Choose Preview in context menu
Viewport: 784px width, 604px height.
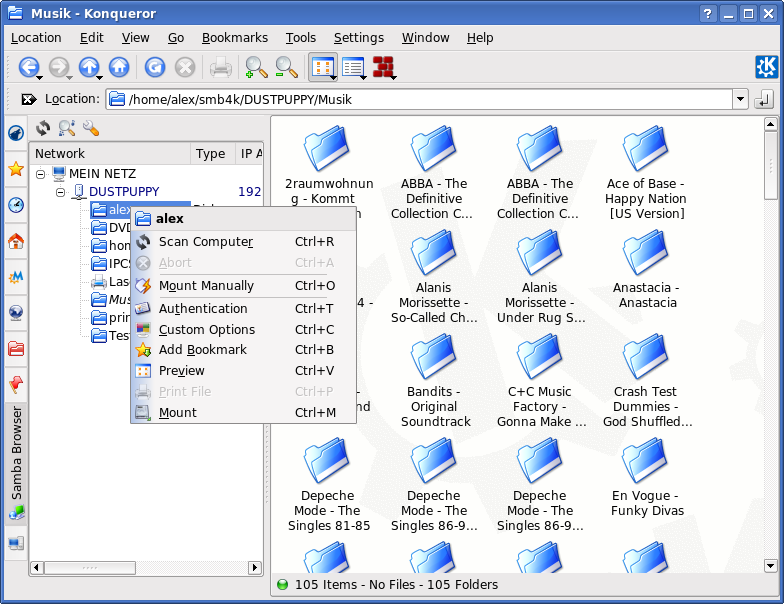pyautogui.click(x=244, y=370)
